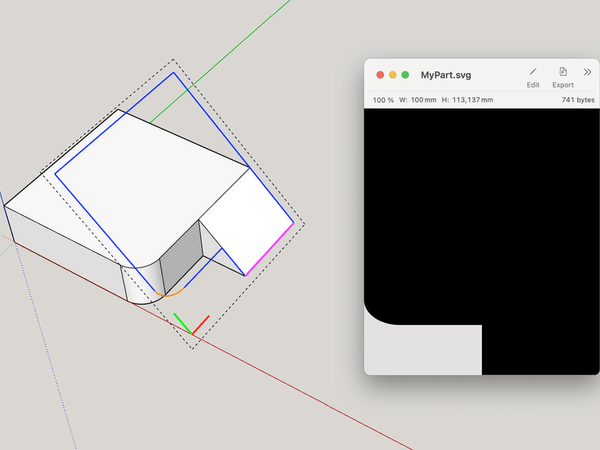
Task: Click the Export document icon
Action: [x=563, y=72]
